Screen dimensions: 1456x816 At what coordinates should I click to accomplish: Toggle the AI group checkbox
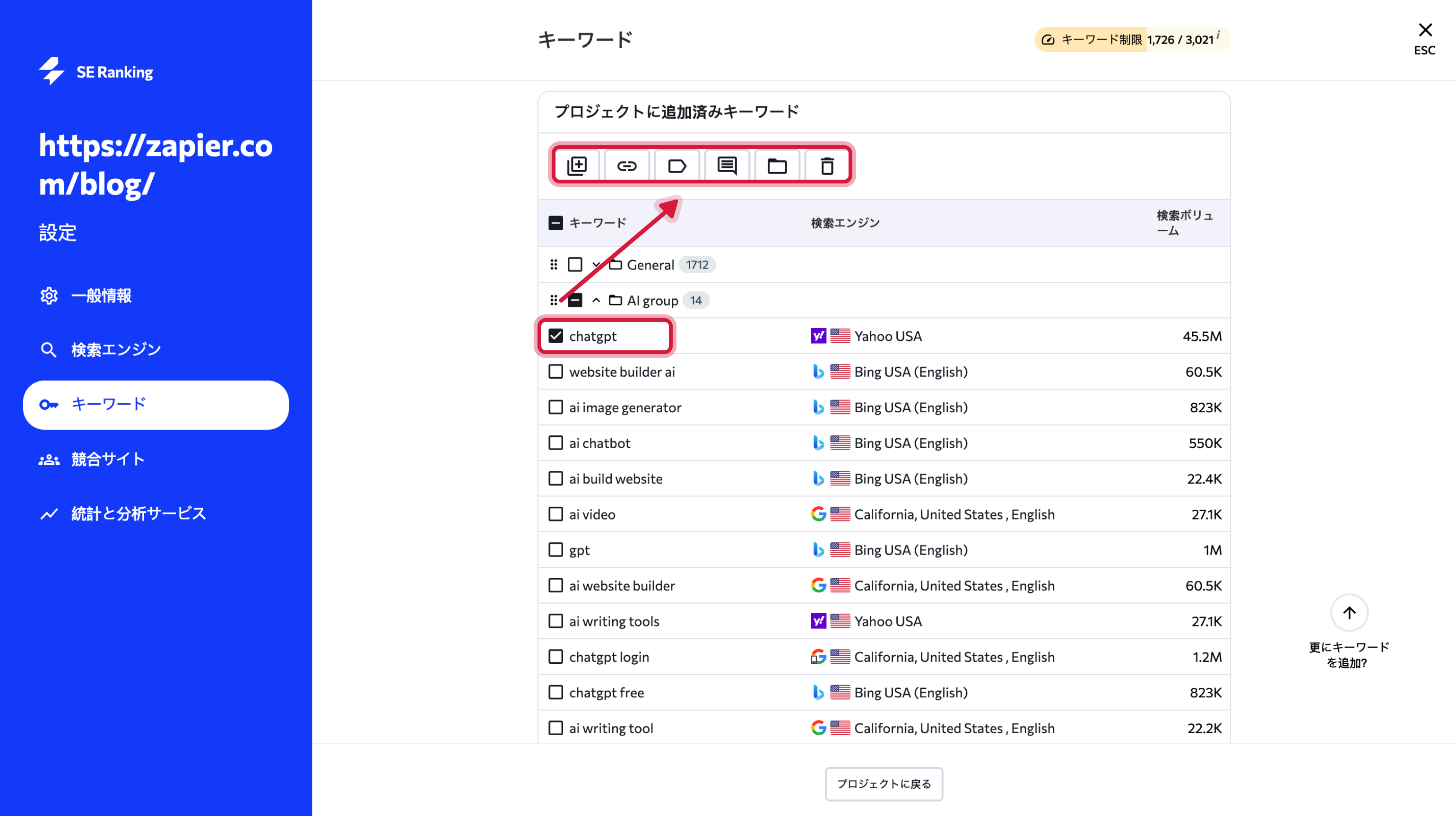pos(575,300)
